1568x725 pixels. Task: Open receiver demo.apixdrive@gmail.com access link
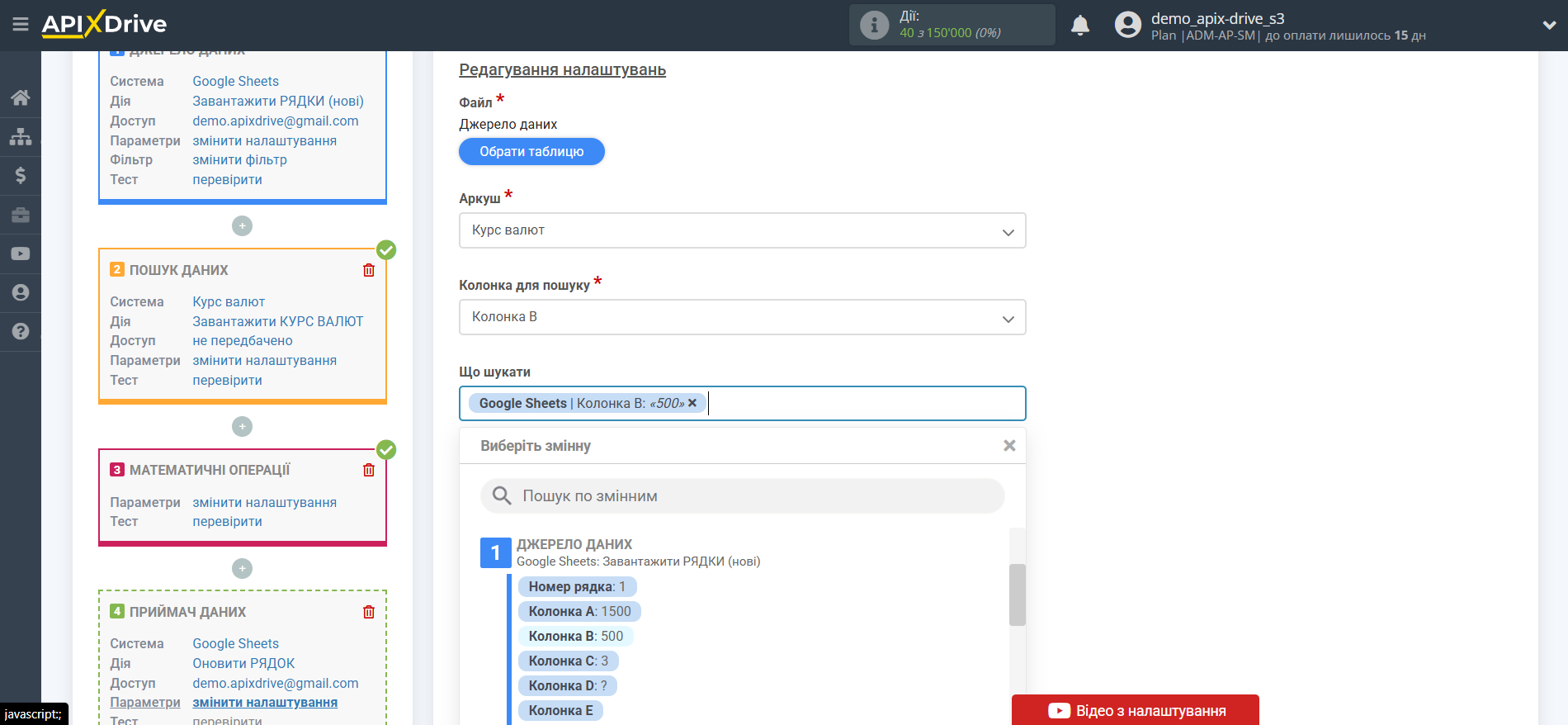coord(276,683)
